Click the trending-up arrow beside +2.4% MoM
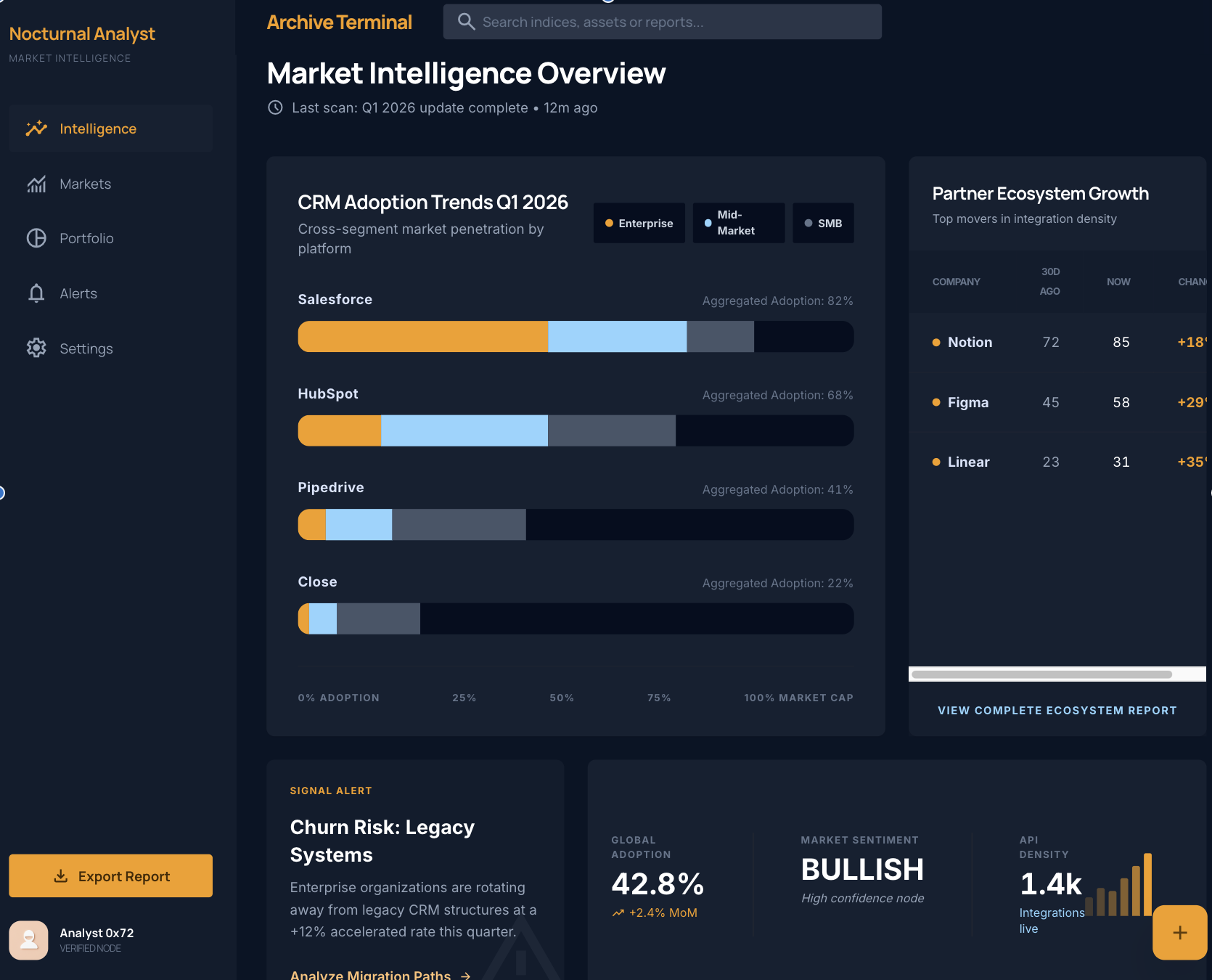 (x=618, y=912)
